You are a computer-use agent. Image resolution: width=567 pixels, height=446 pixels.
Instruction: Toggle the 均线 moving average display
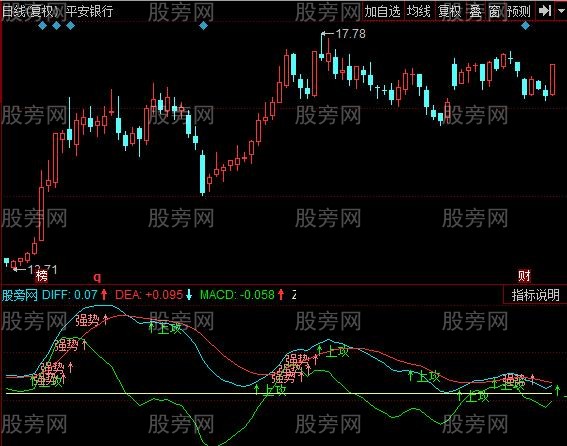point(419,11)
